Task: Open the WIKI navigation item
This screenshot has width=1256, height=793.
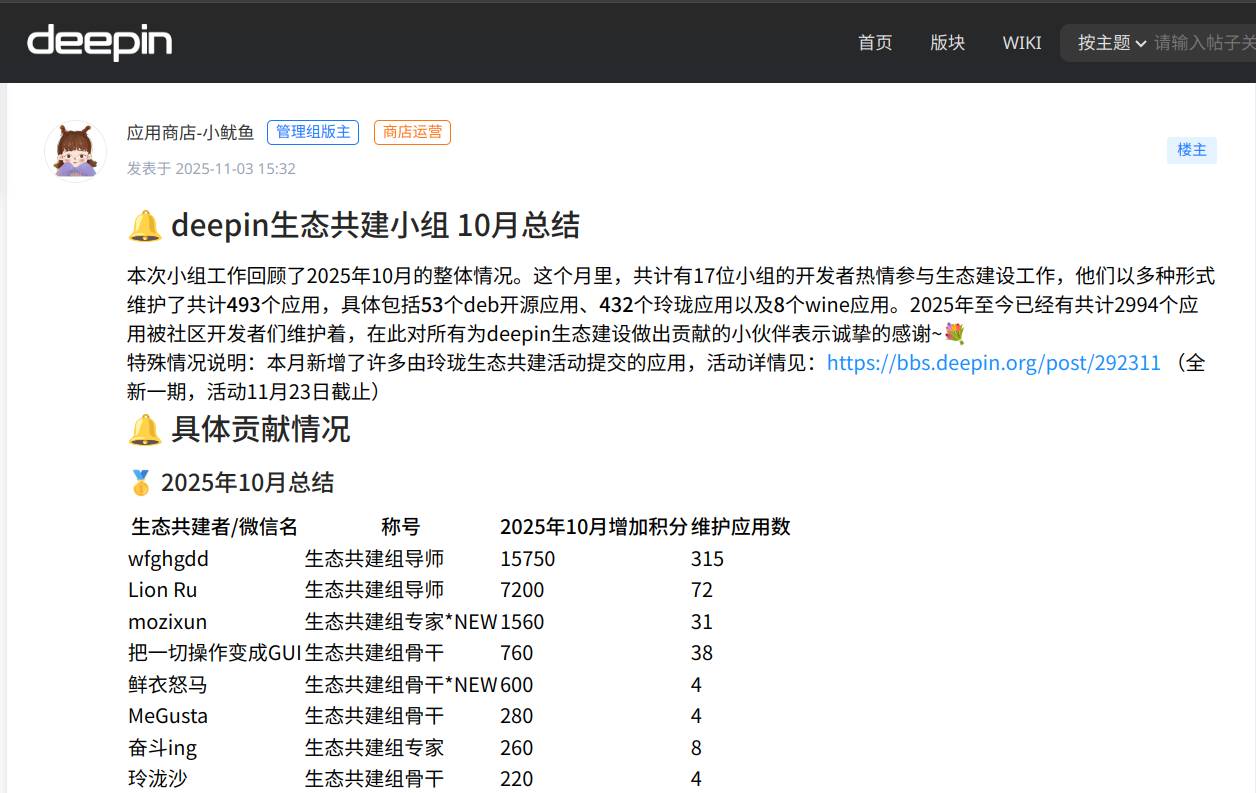Action: coord(1022,43)
